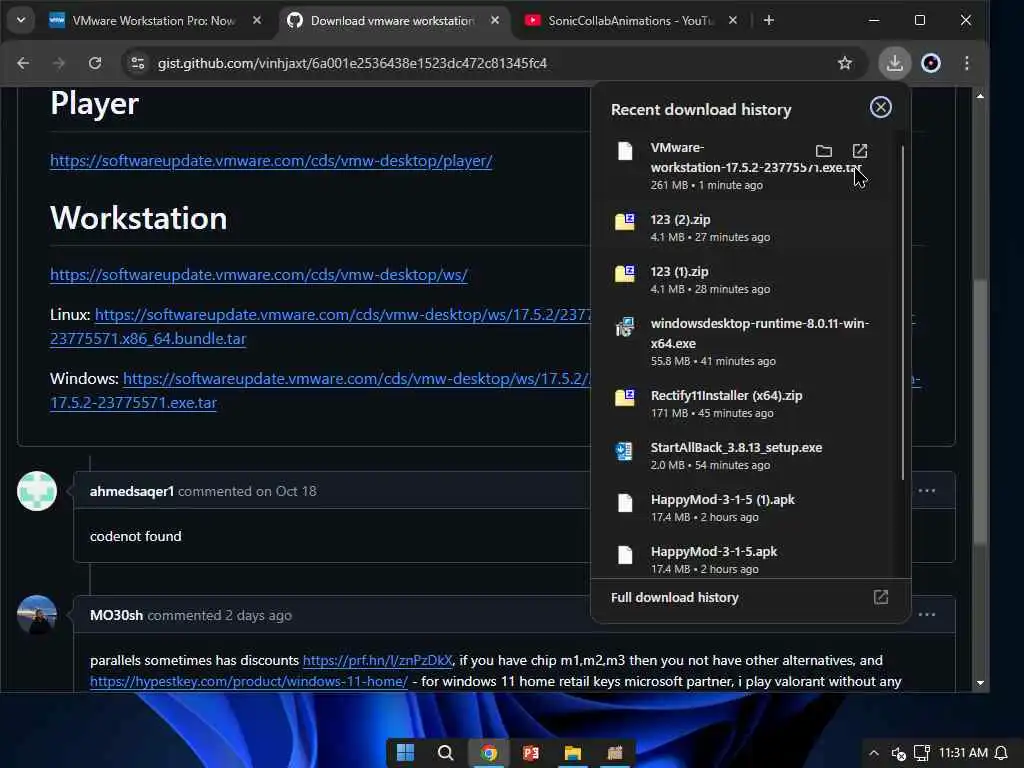The width and height of the screenshot is (1024, 768).
Task: Open the Chrome three-dot menu
Action: pyautogui.click(x=967, y=63)
